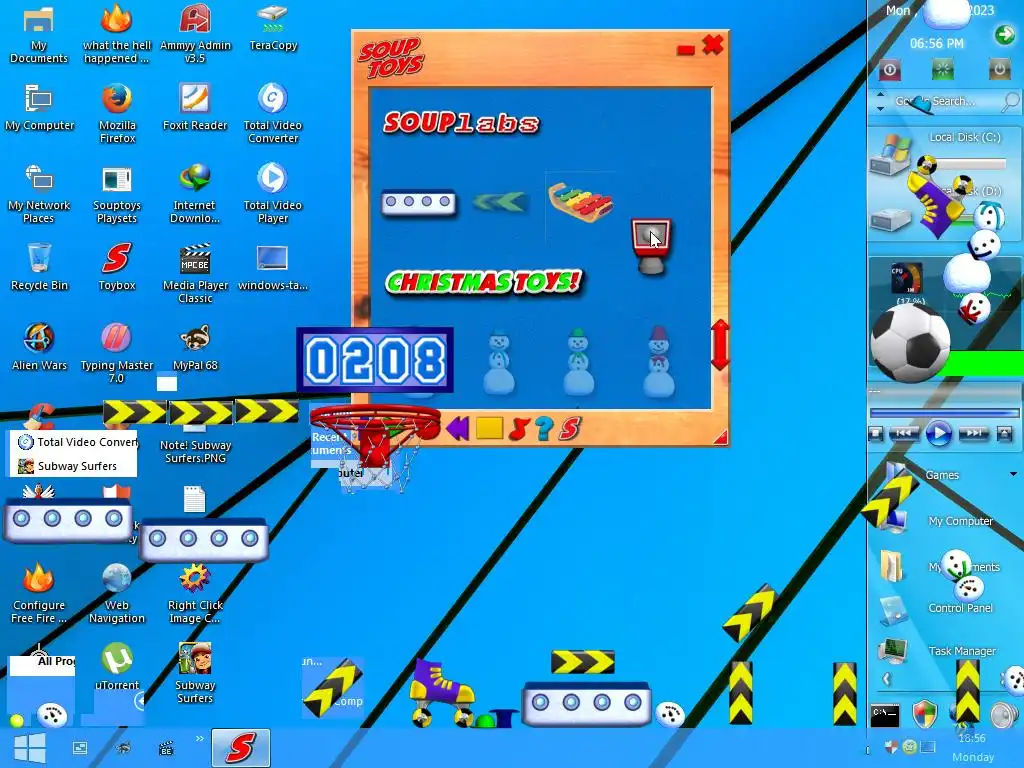Open Souptoys Playsets desktop icon

(x=117, y=195)
